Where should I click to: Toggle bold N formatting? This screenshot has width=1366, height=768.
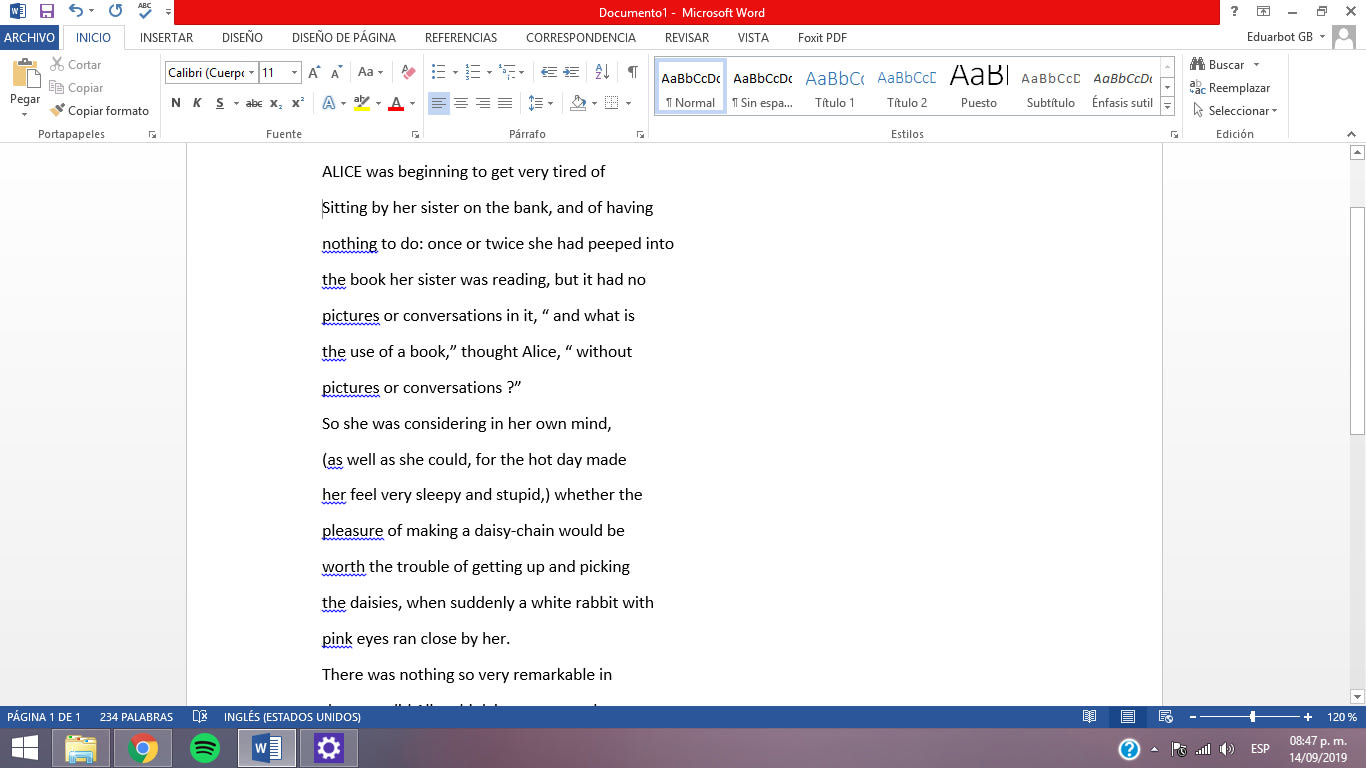point(176,103)
